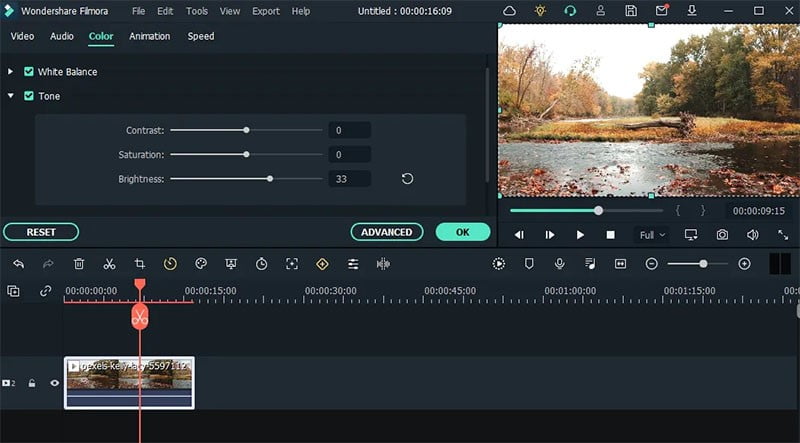The image size is (800, 443).
Task: Collapse the Tone section
Action: tap(10, 95)
